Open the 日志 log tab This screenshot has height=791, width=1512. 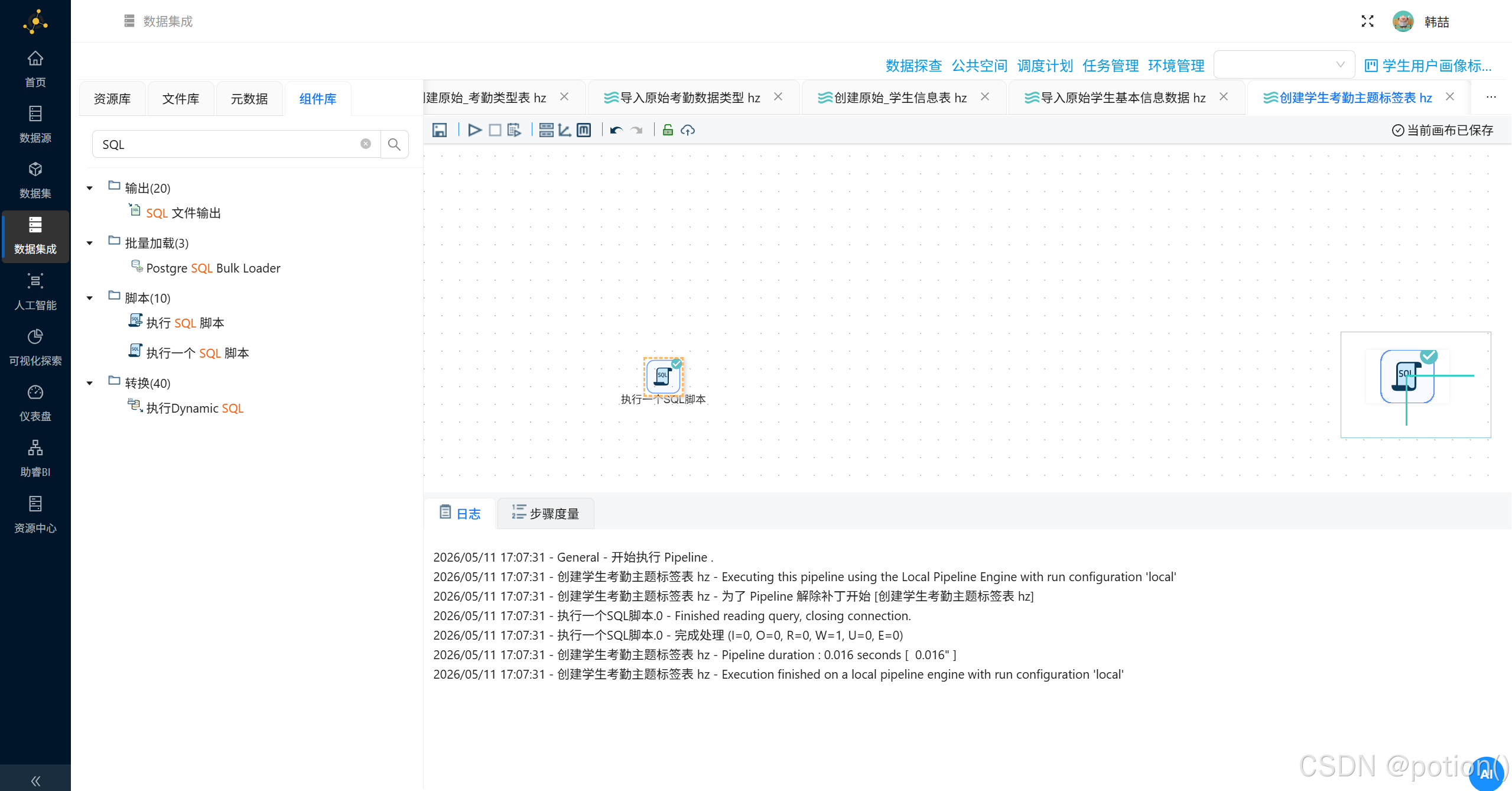[x=460, y=513]
